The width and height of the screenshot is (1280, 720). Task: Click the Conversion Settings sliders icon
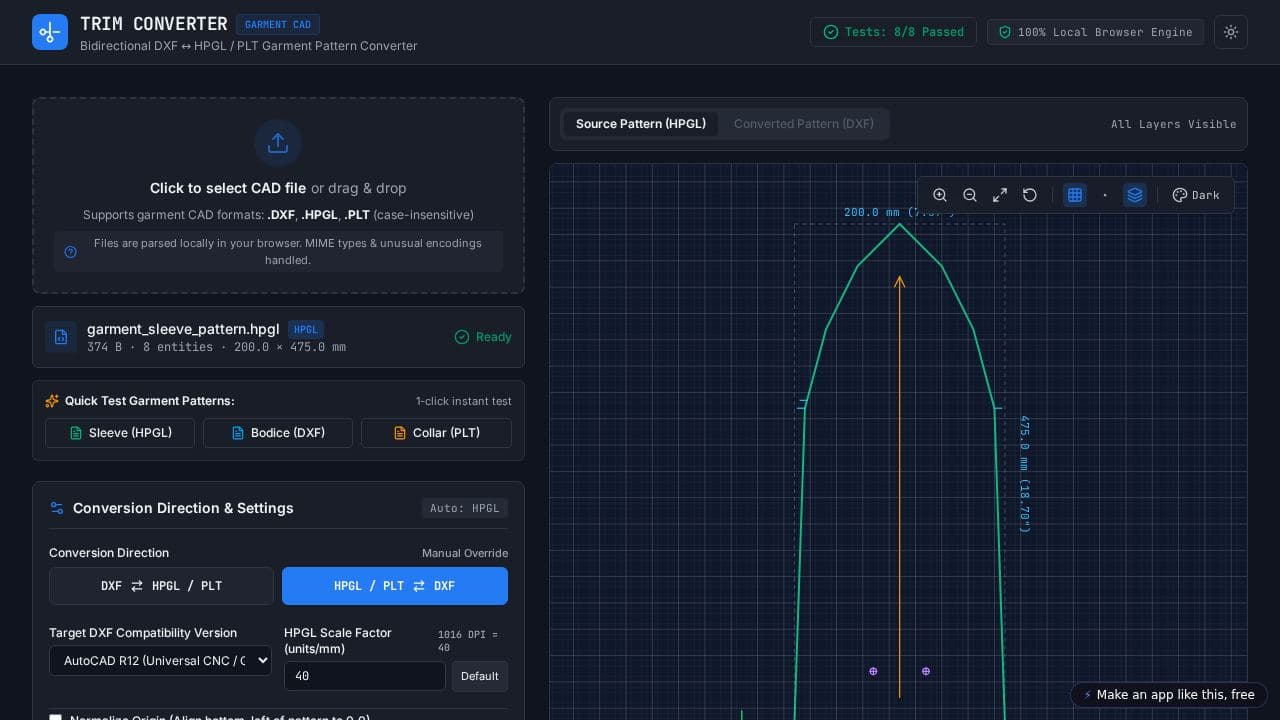point(57,508)
